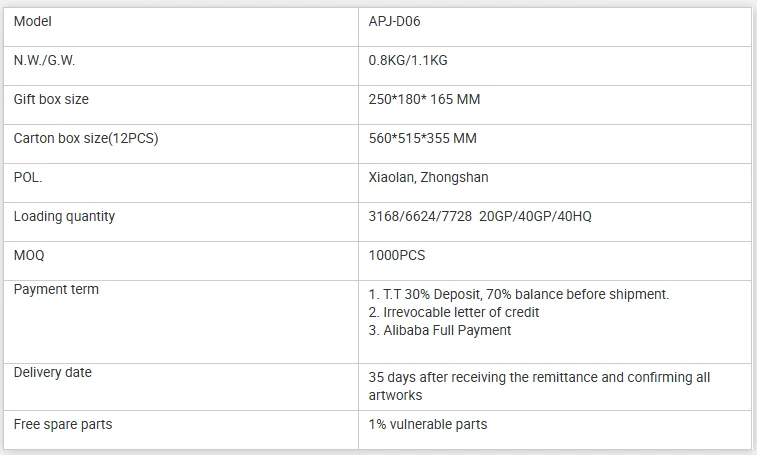The image size is (757, 455).
Task: Click the Gift box size label
Action: pos(51,99)
